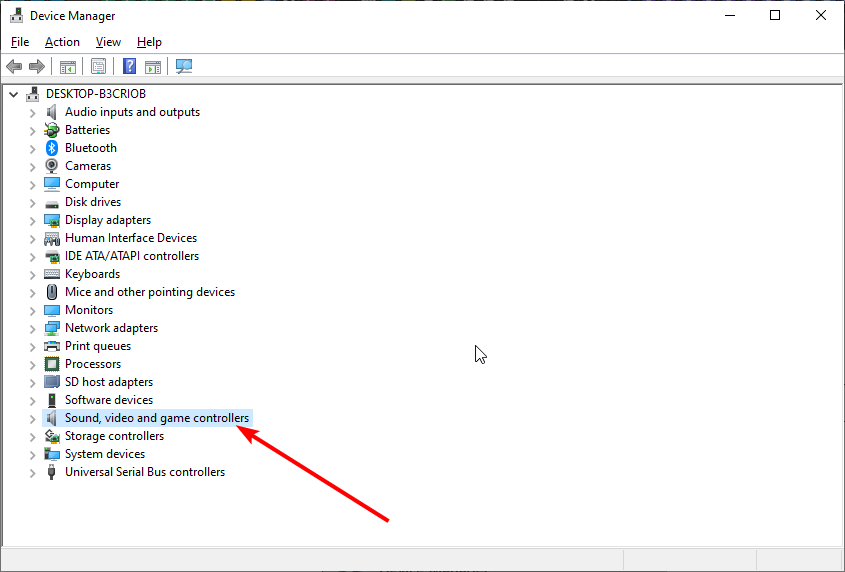Viewport: 845px width, 572px height.
Task: Expand the Network adapters chevron
Action: click(x=32, y=328)
